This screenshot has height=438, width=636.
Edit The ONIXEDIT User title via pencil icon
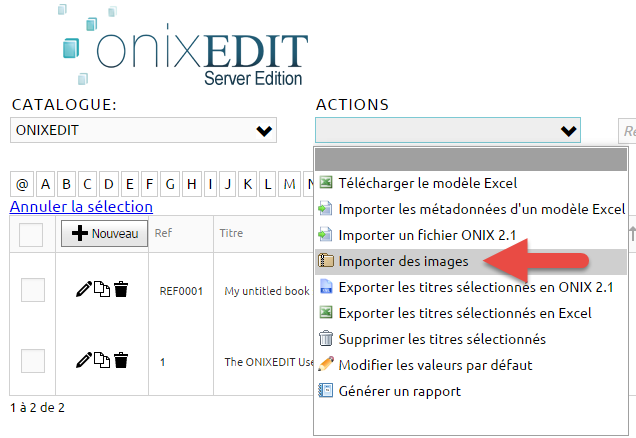click(x=84, y=360)
